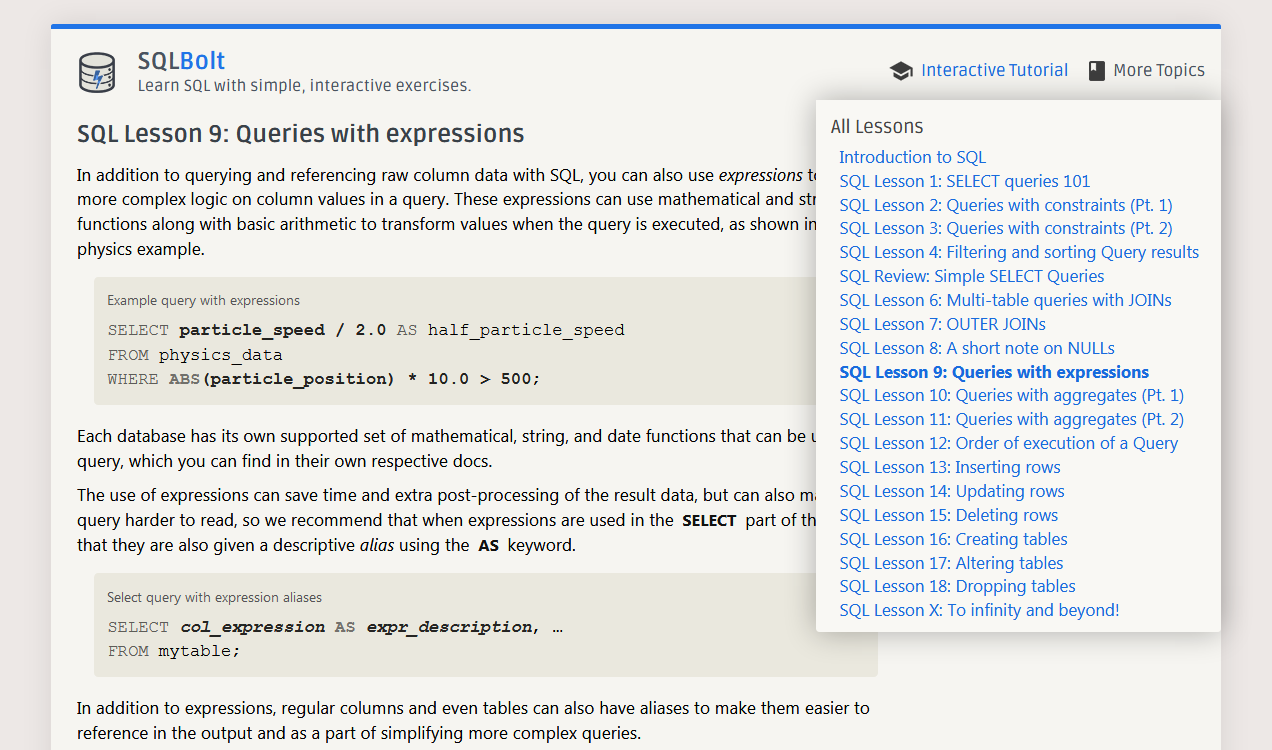Screen dimensions: 1272x750
Task: Go to Lesson 12: Order of execution
Action: coord(1008,443)
